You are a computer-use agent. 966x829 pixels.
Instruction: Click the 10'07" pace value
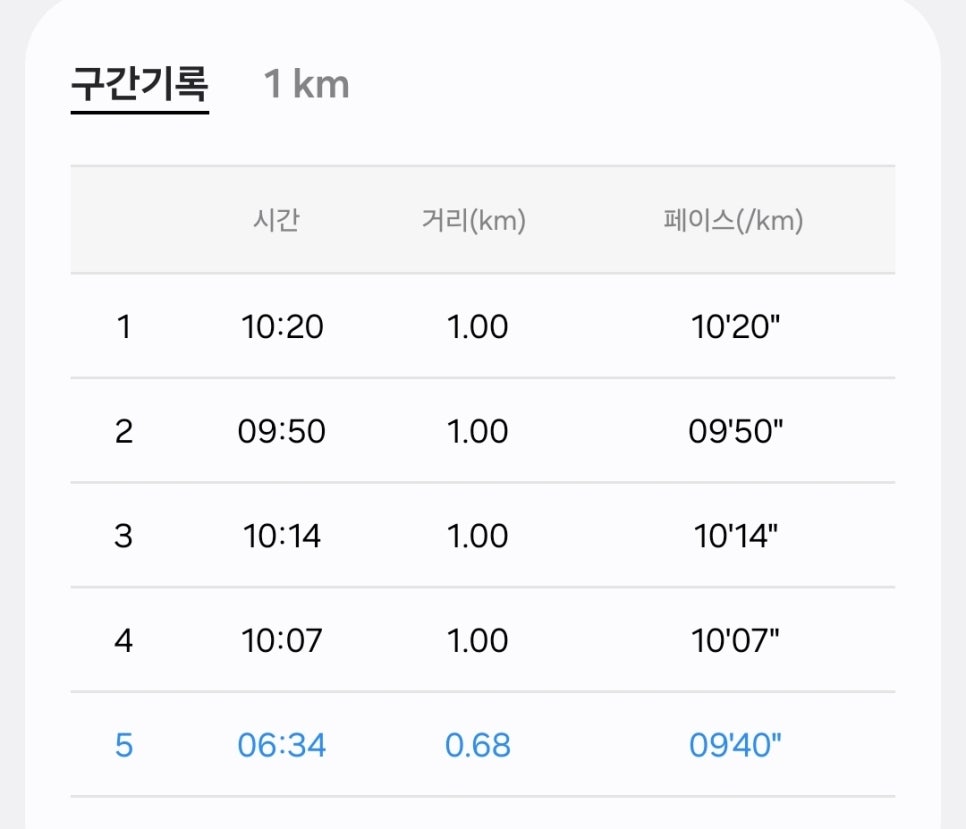[x=735, y=641]
